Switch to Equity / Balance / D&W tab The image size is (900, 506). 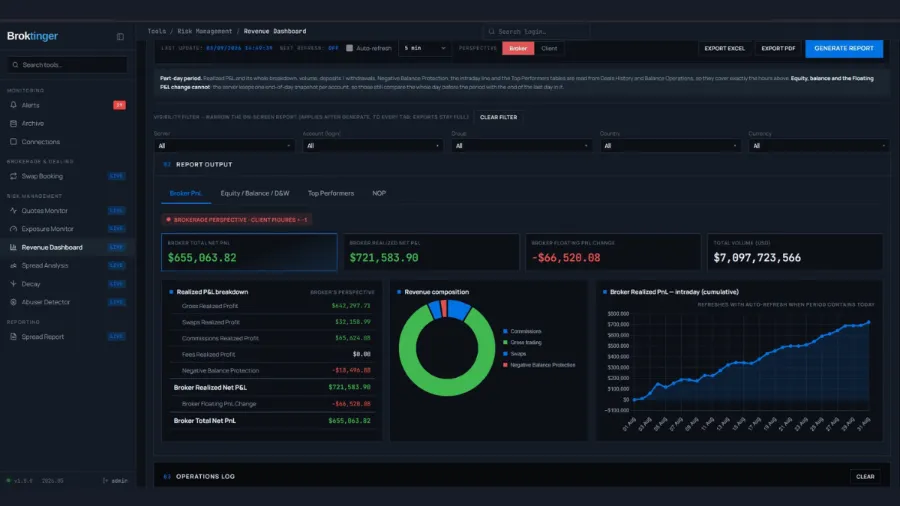(255, 193)
